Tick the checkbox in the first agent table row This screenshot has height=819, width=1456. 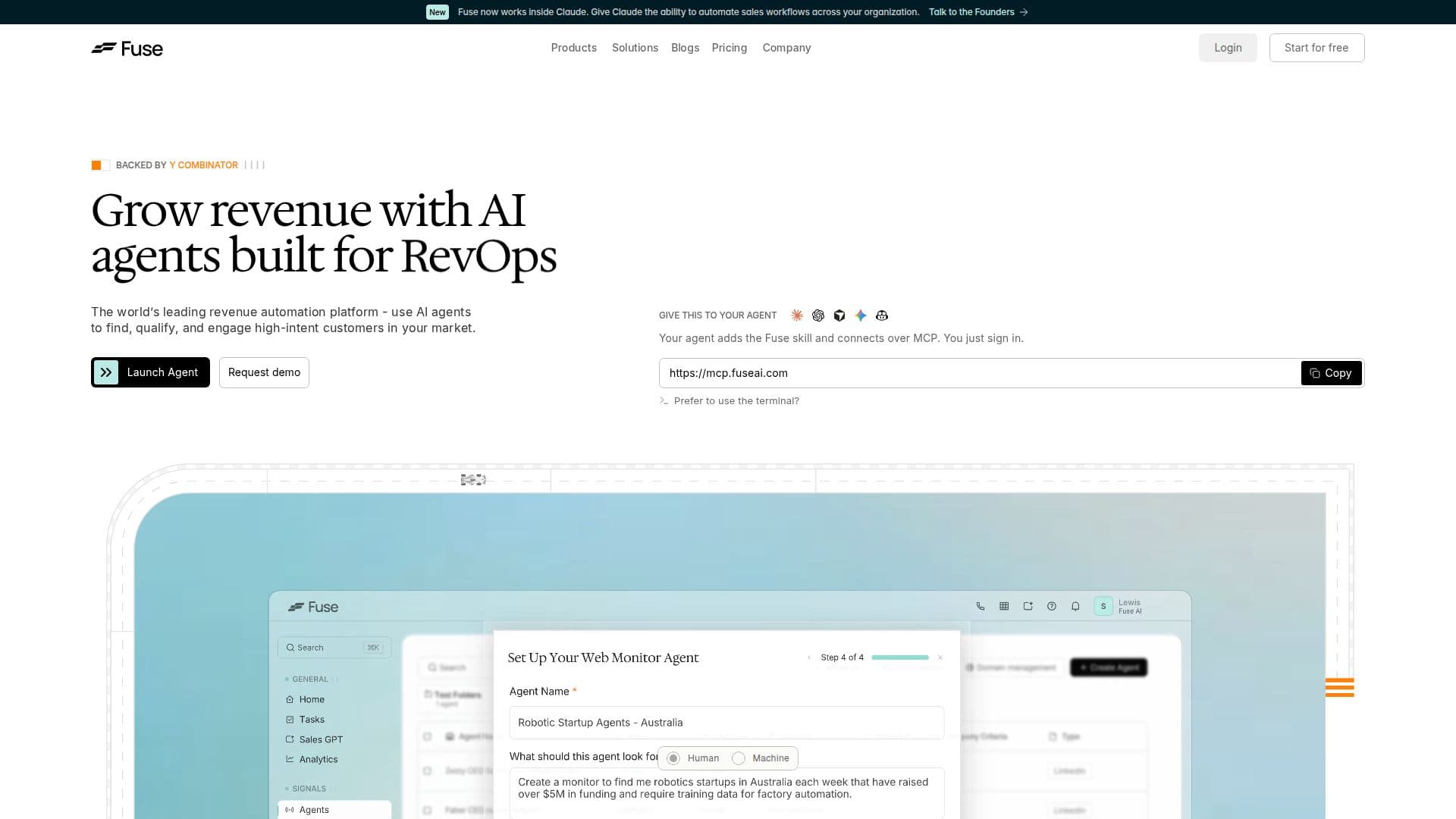click(x=428, y=771)
